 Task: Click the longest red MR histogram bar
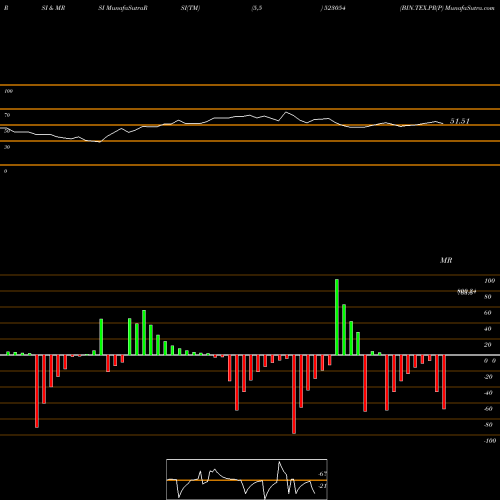(x=294, y=394)
